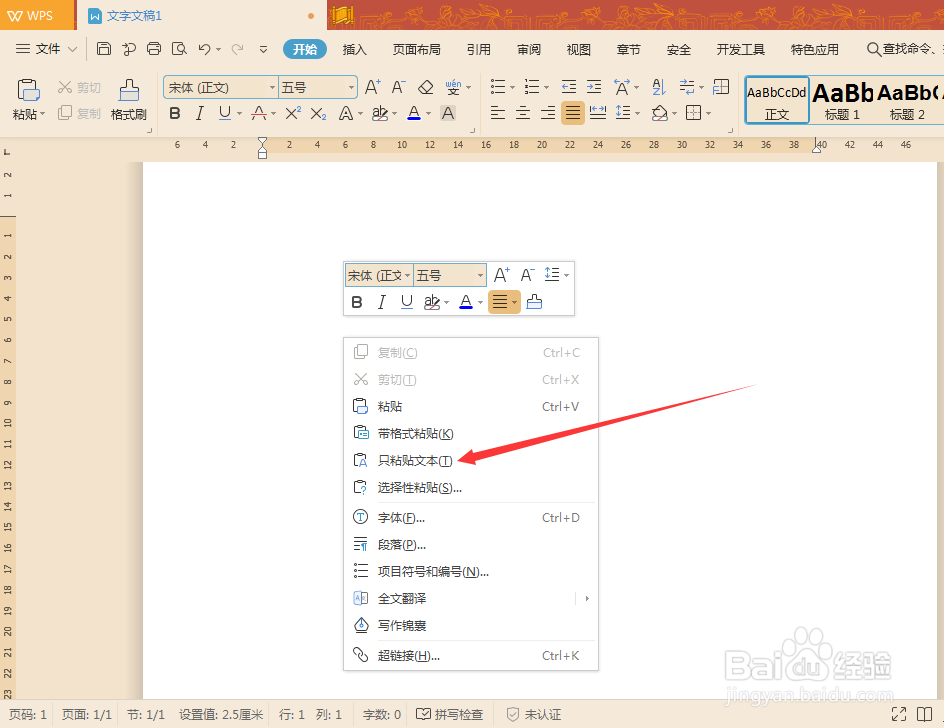The height and width of the screenshot is (728, 944).
Task: Toggle italic formatting in the ribbon
Action: (x=198, y=112)
